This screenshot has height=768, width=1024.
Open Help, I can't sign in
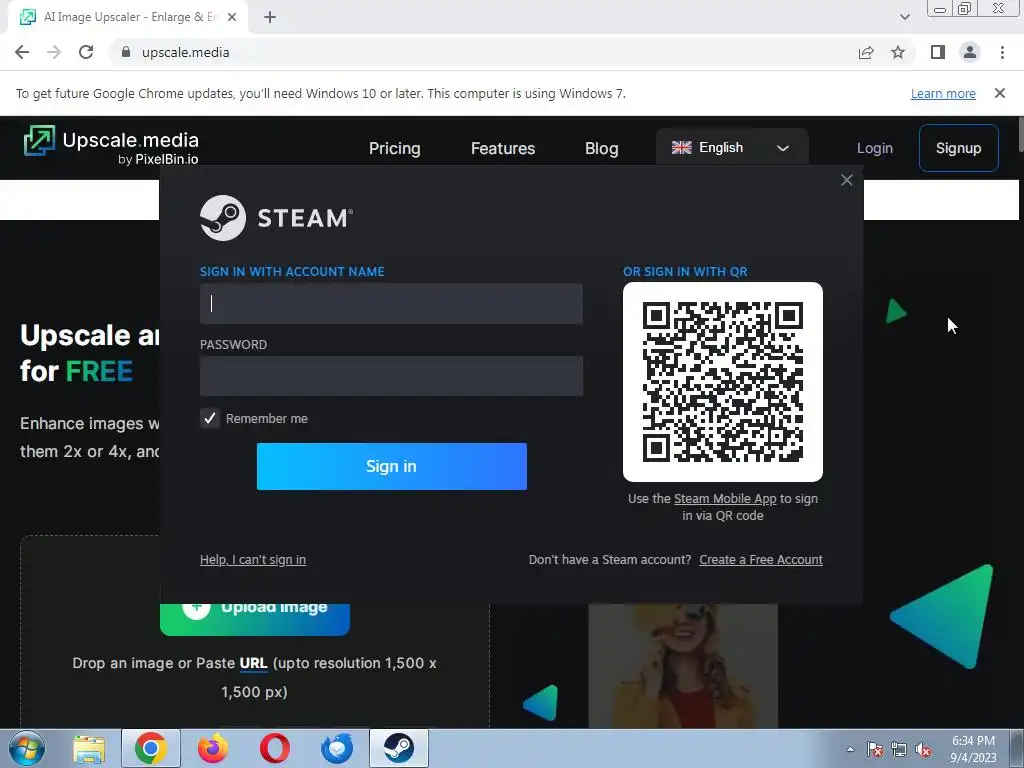click(253, 560)
